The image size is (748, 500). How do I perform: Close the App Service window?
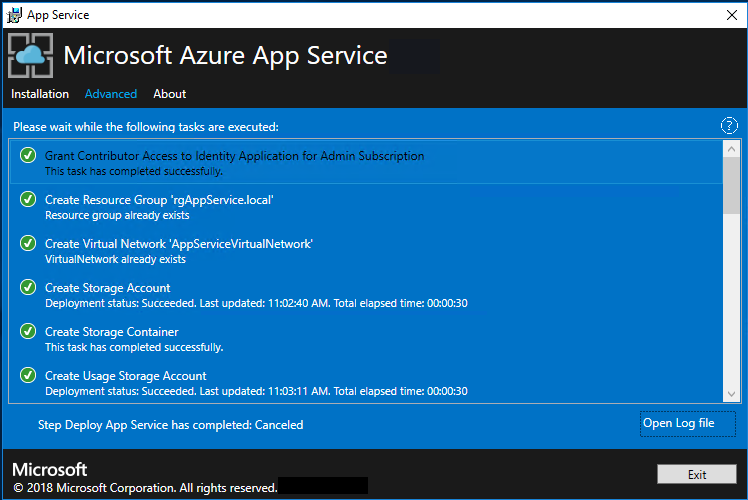[732, 15]
